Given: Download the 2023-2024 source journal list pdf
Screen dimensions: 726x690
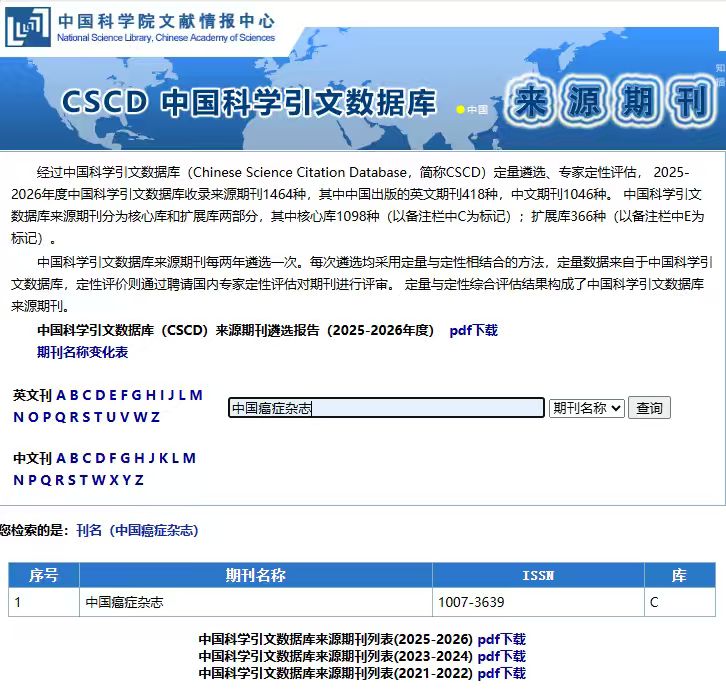Looking at the screenshot, I should coord(501,656).
